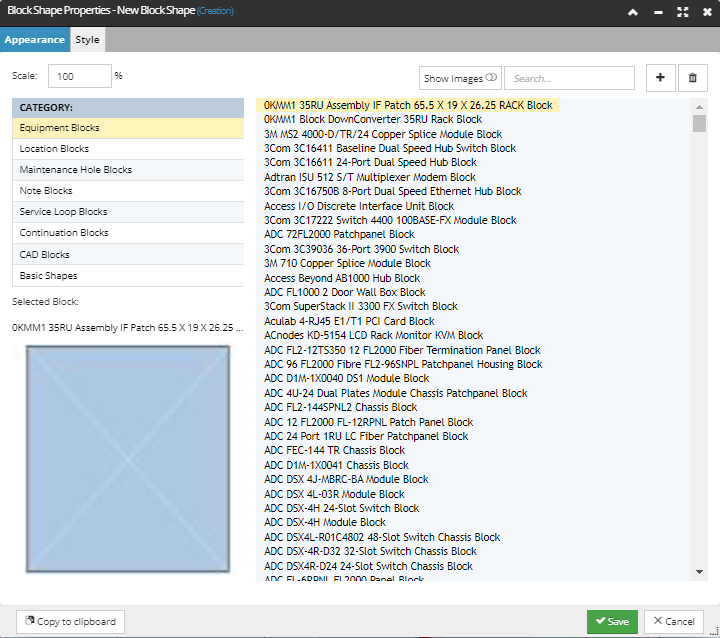
Task: Select 3M MS2 4000-D/TR/24 Copper Splice Module Block
Action: point(383,134)
